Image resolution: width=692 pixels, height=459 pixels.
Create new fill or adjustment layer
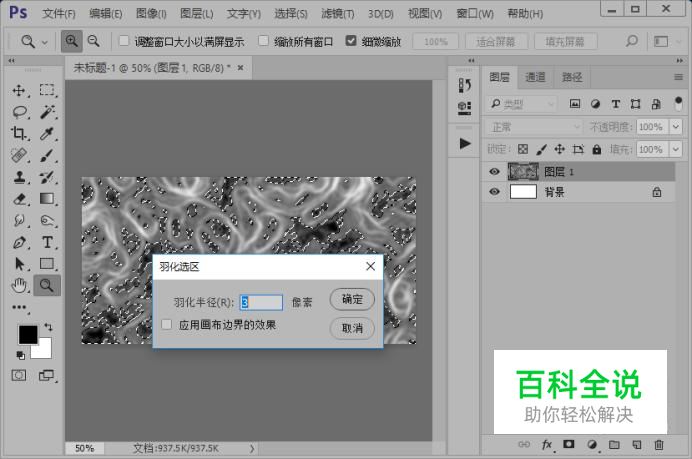coord(592,444)
